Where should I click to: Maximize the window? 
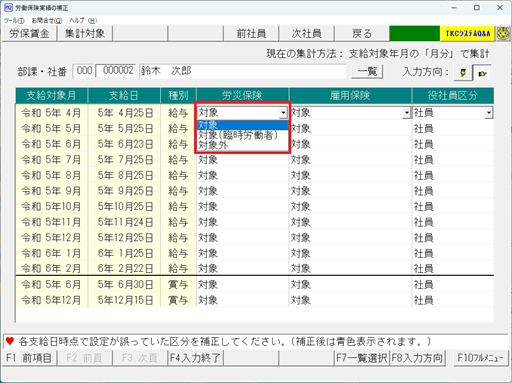(x=477, y=7)
